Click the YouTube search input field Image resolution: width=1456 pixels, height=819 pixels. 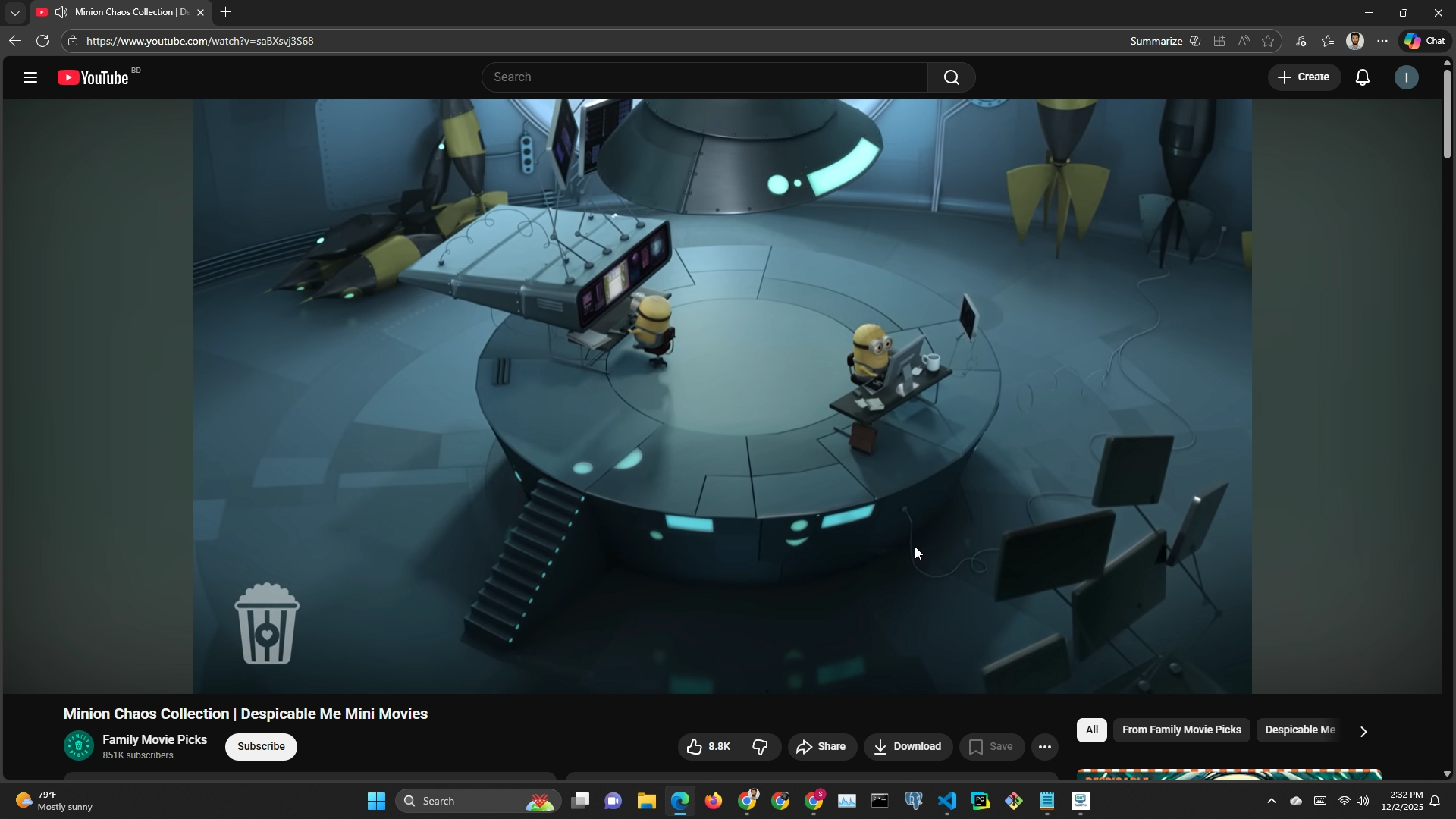(705, 77)
